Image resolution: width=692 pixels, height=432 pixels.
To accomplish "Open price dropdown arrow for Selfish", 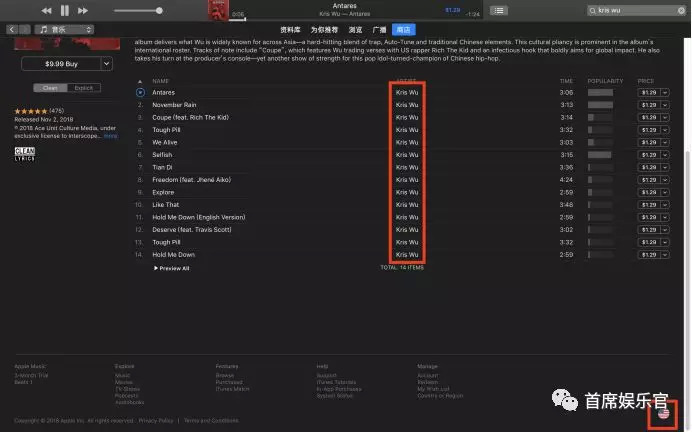I will coord(665,155).
